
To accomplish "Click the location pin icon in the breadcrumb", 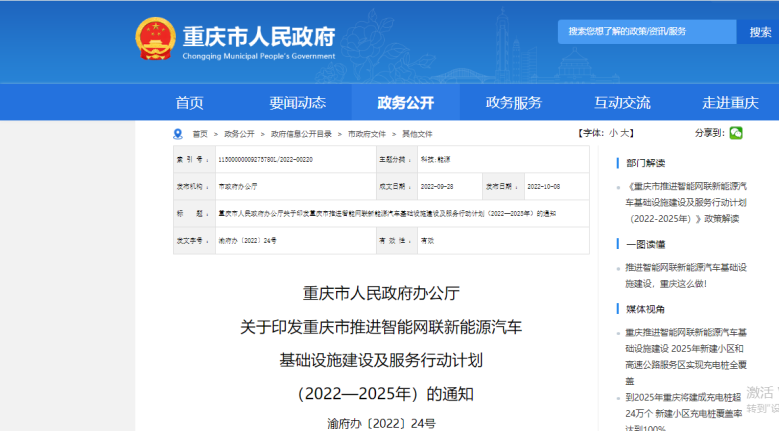I will click(x=177, y=133).
